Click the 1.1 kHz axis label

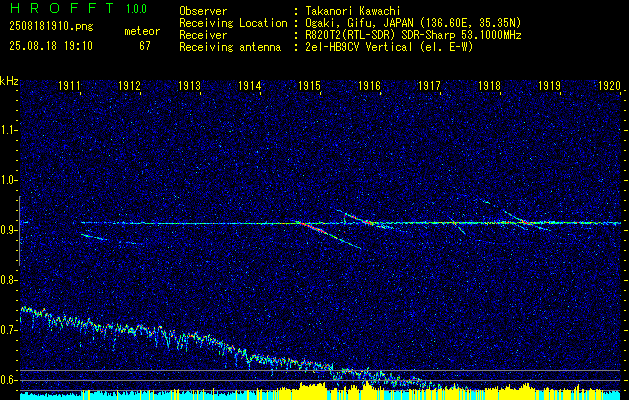tap(8, 130)
